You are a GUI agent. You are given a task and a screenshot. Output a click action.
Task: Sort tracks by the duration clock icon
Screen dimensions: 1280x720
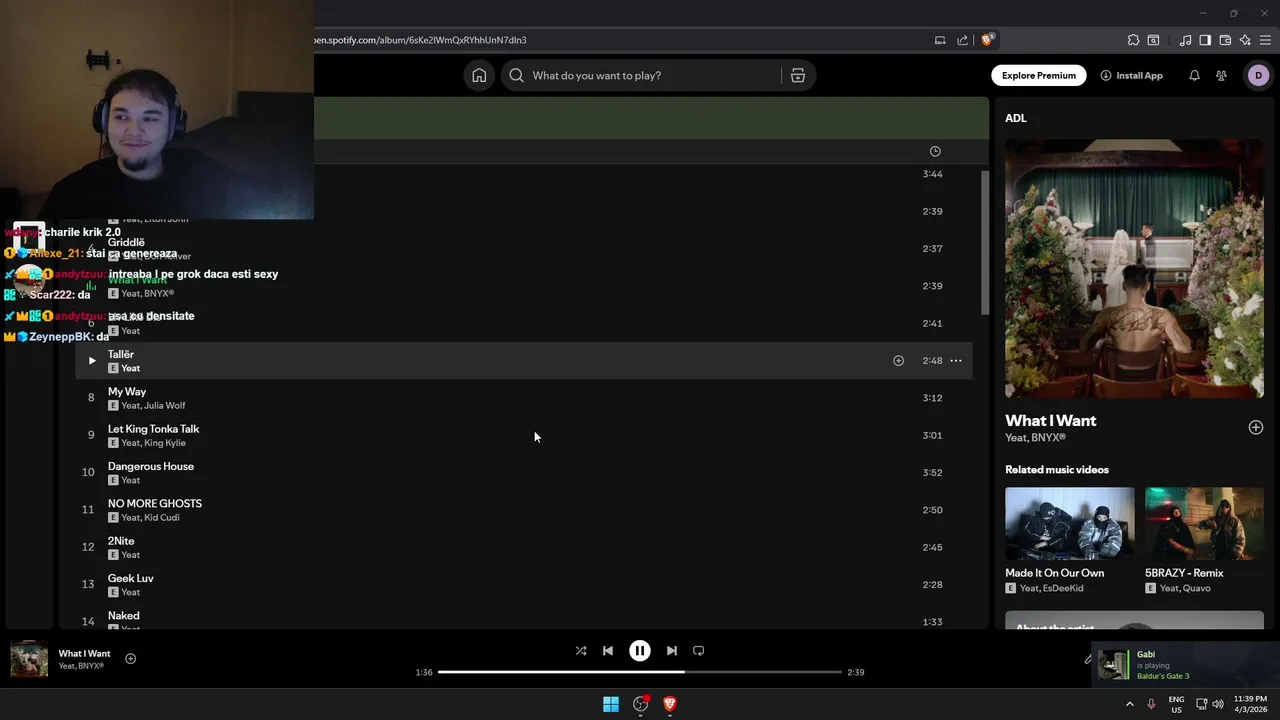pos(935,151)
